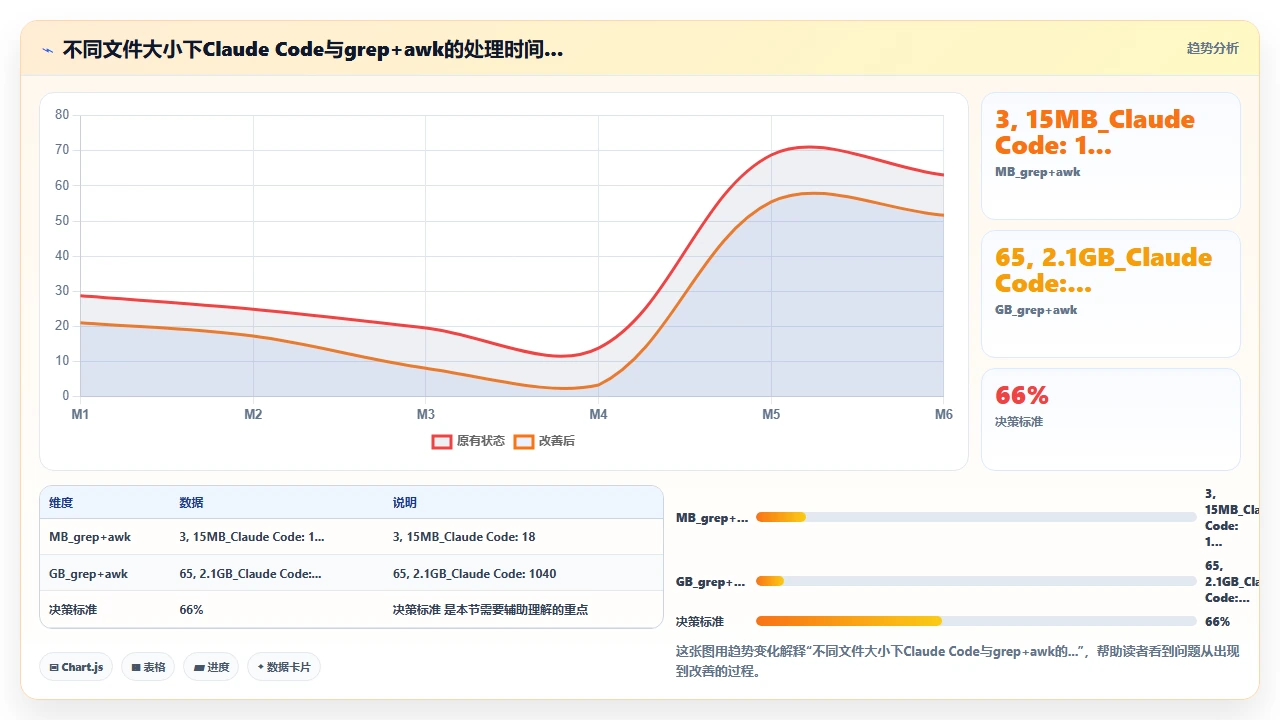
Task: Click the dashboard title '不同文件大小下Claude Code与grep+awk的处理时间…'
Action: [x=313, y=50]
